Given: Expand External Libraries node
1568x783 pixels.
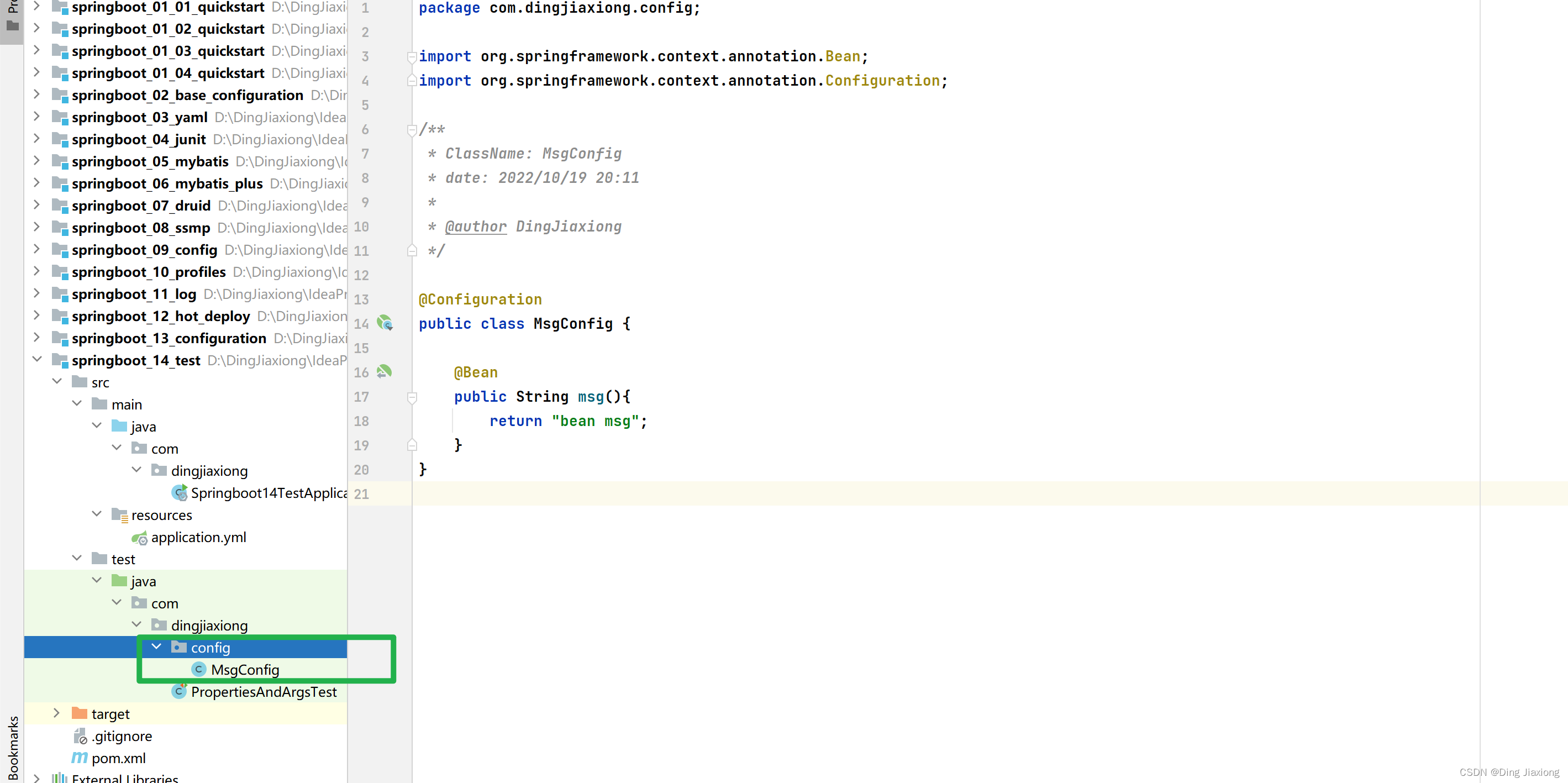Looking at the screenshot, I should (36, 777).
